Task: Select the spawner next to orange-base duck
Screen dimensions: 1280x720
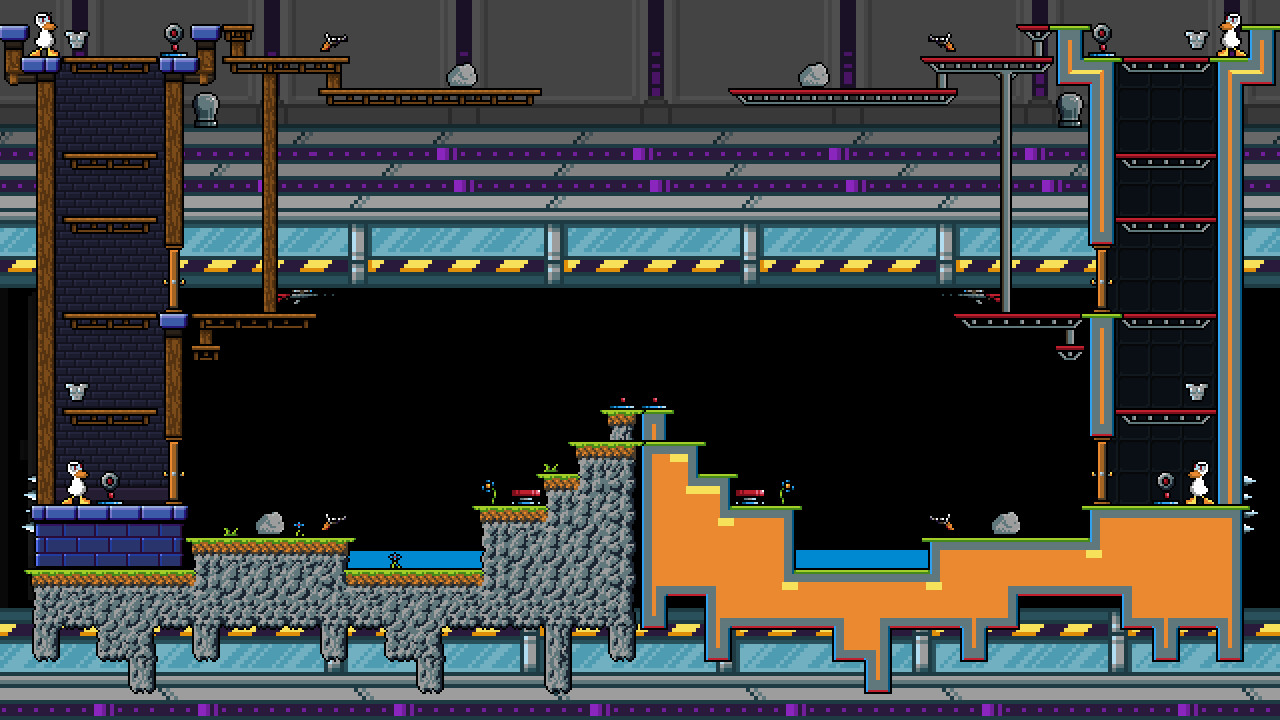Action: [x=1165, y=488]
